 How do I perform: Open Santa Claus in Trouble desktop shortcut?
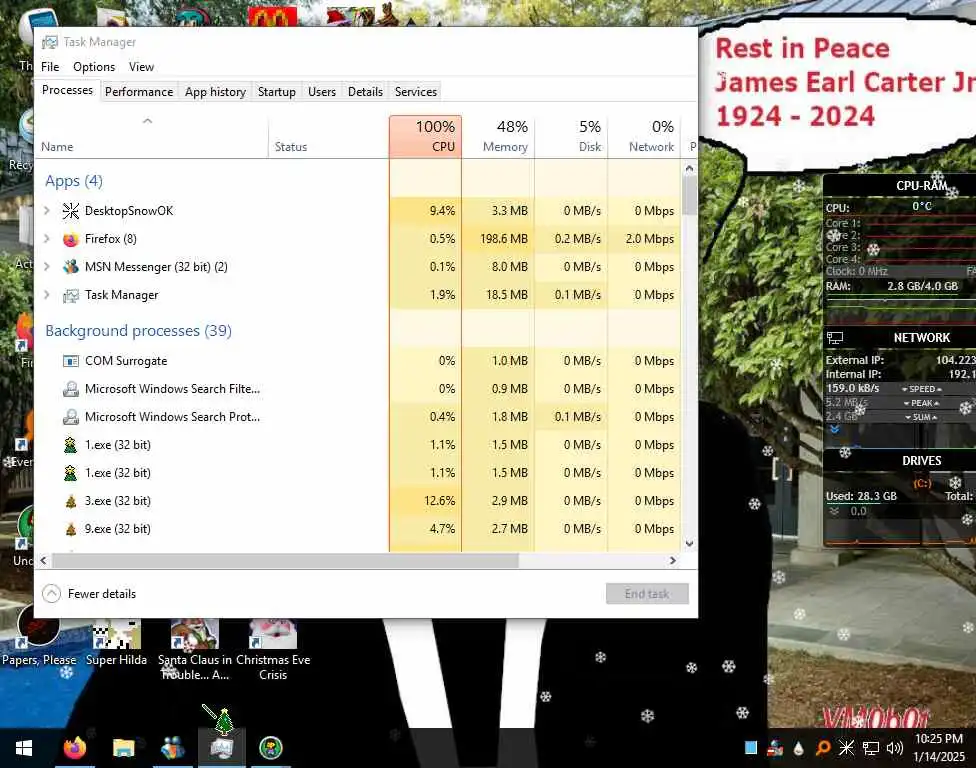[195, 650]
